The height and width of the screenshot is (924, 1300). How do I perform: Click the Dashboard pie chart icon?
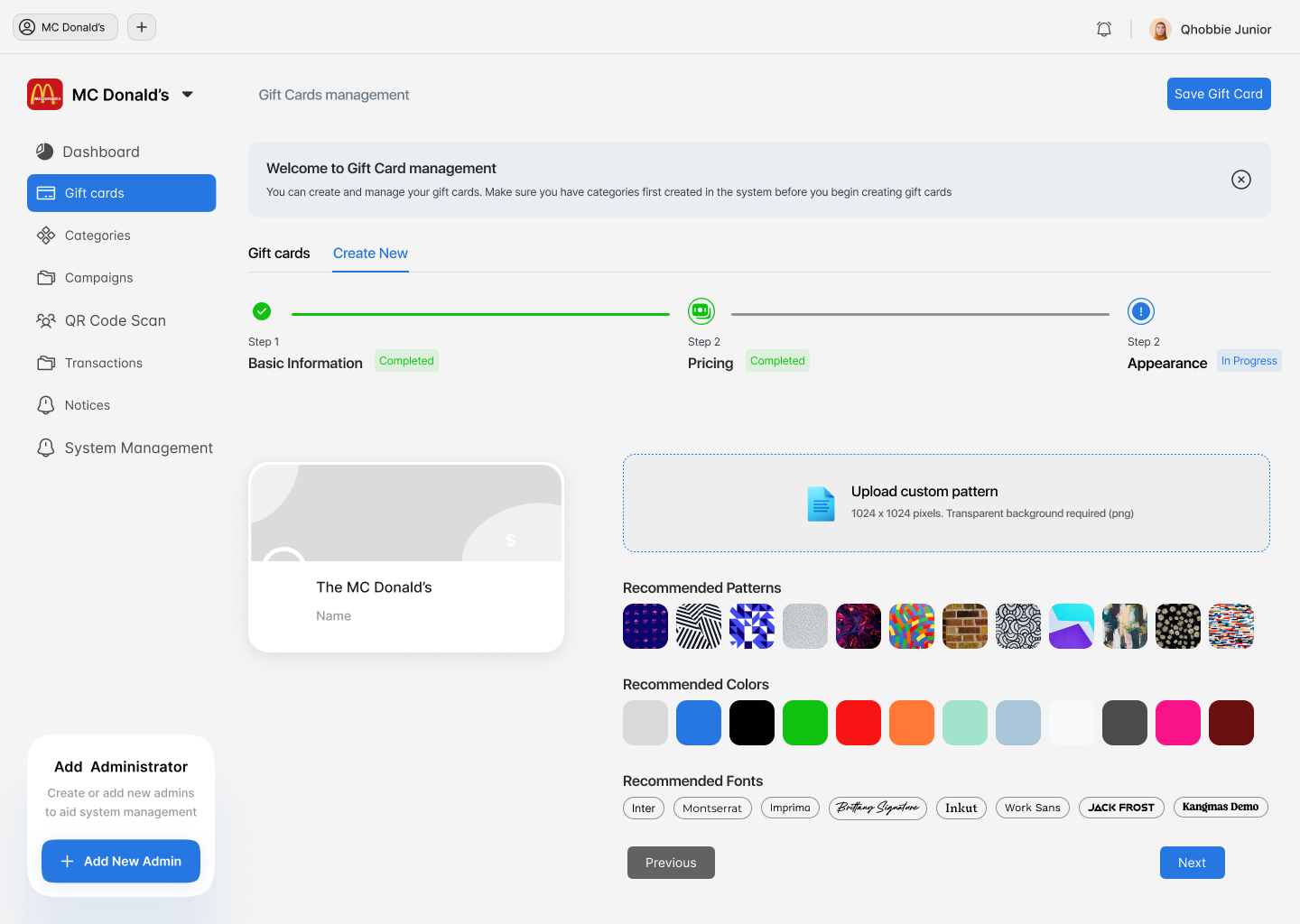tap(44, 152)
